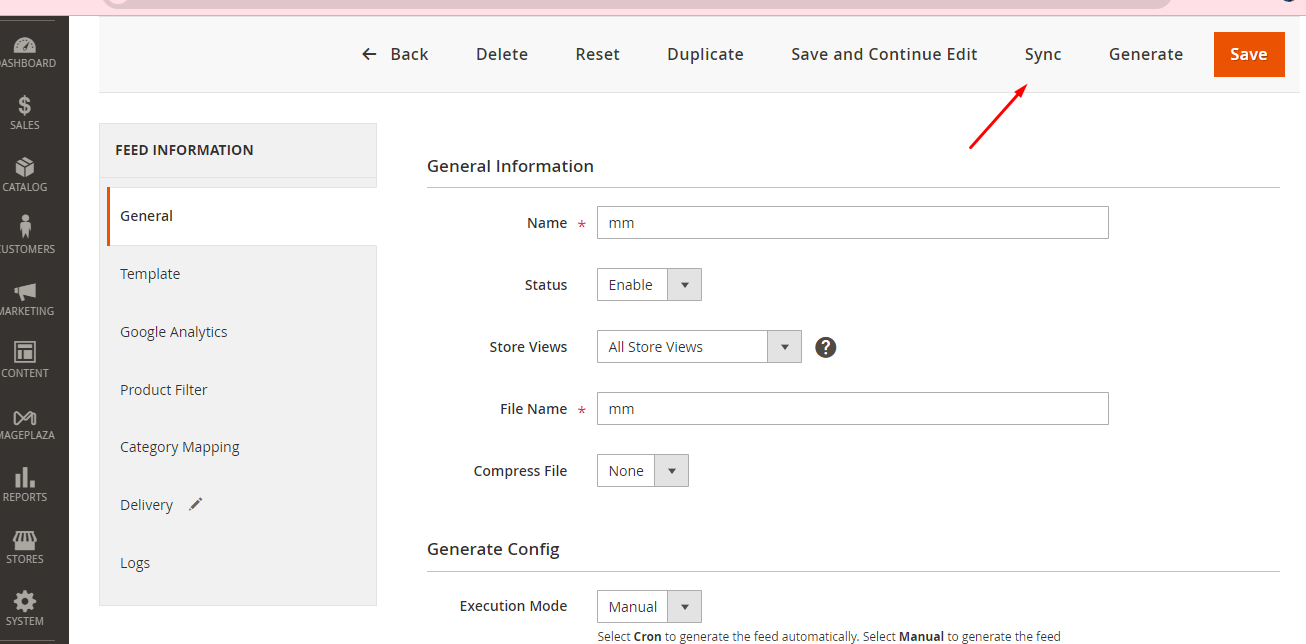Screen dimensions: 1306x644
Task: Expand the Status dropdown
Action: 649,285
